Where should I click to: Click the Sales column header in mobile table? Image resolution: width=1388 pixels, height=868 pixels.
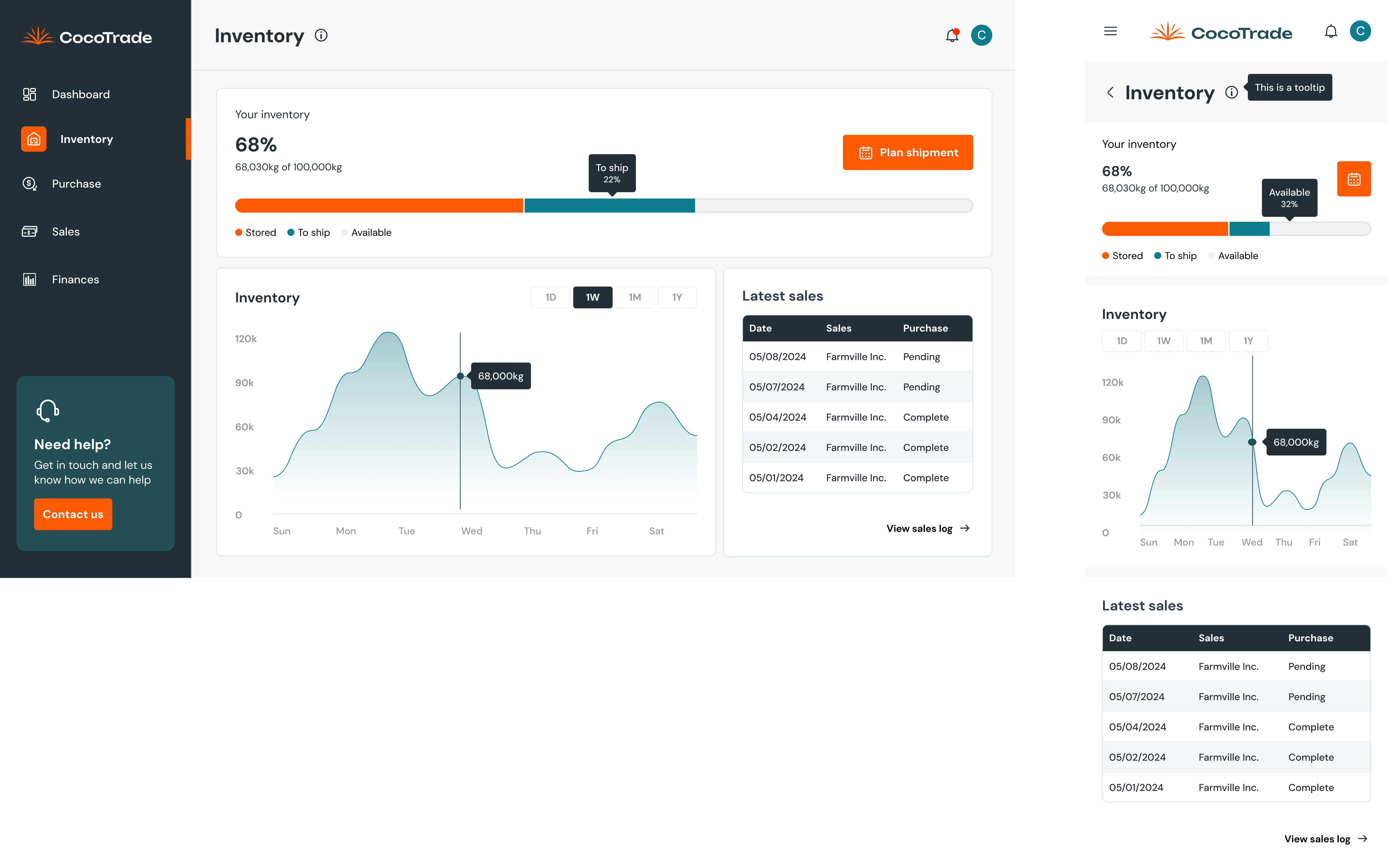(1211, 638)
